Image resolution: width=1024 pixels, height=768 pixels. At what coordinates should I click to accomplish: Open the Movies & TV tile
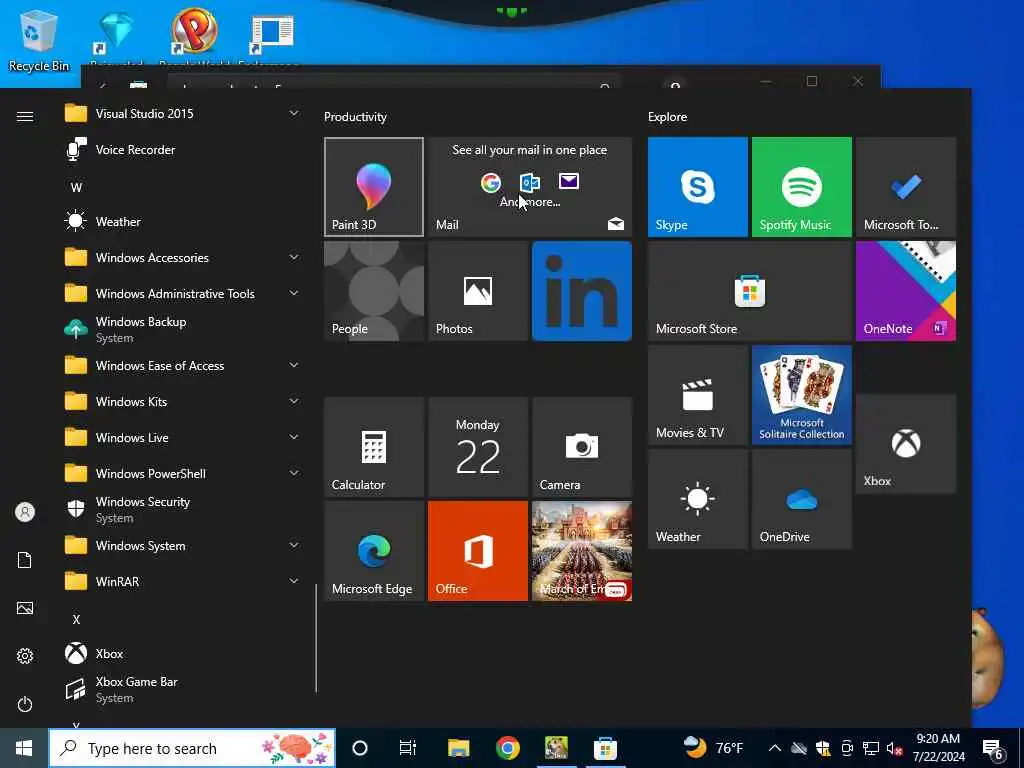[x=697, y=395]
